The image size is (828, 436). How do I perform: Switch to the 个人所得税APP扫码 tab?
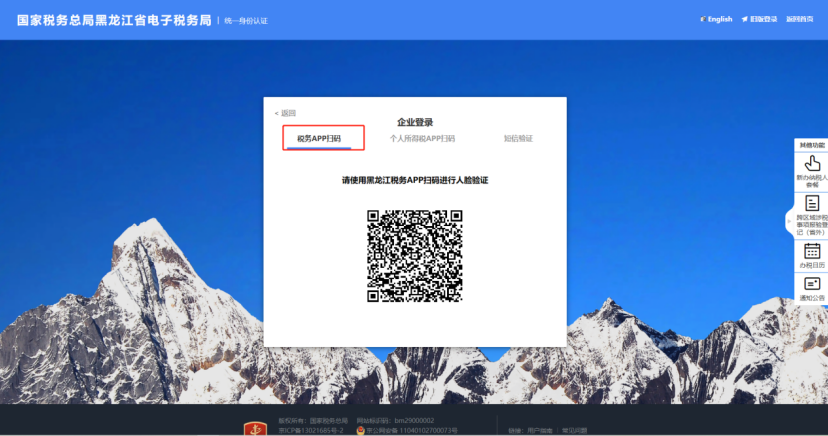coord(422,138)
